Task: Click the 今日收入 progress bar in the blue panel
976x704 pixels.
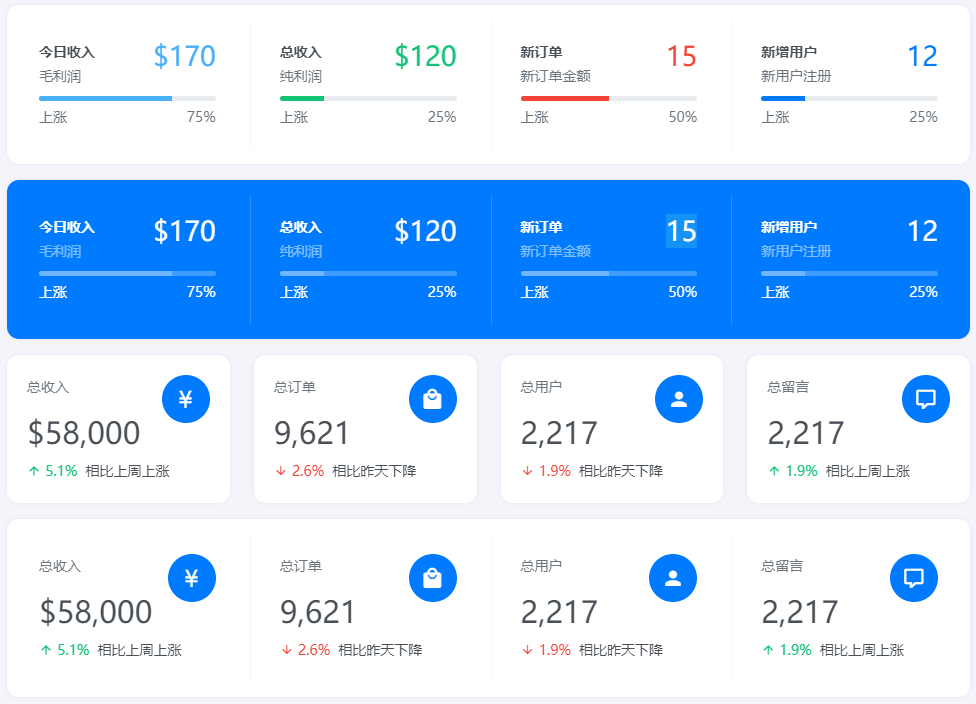Action: point(127,273)
